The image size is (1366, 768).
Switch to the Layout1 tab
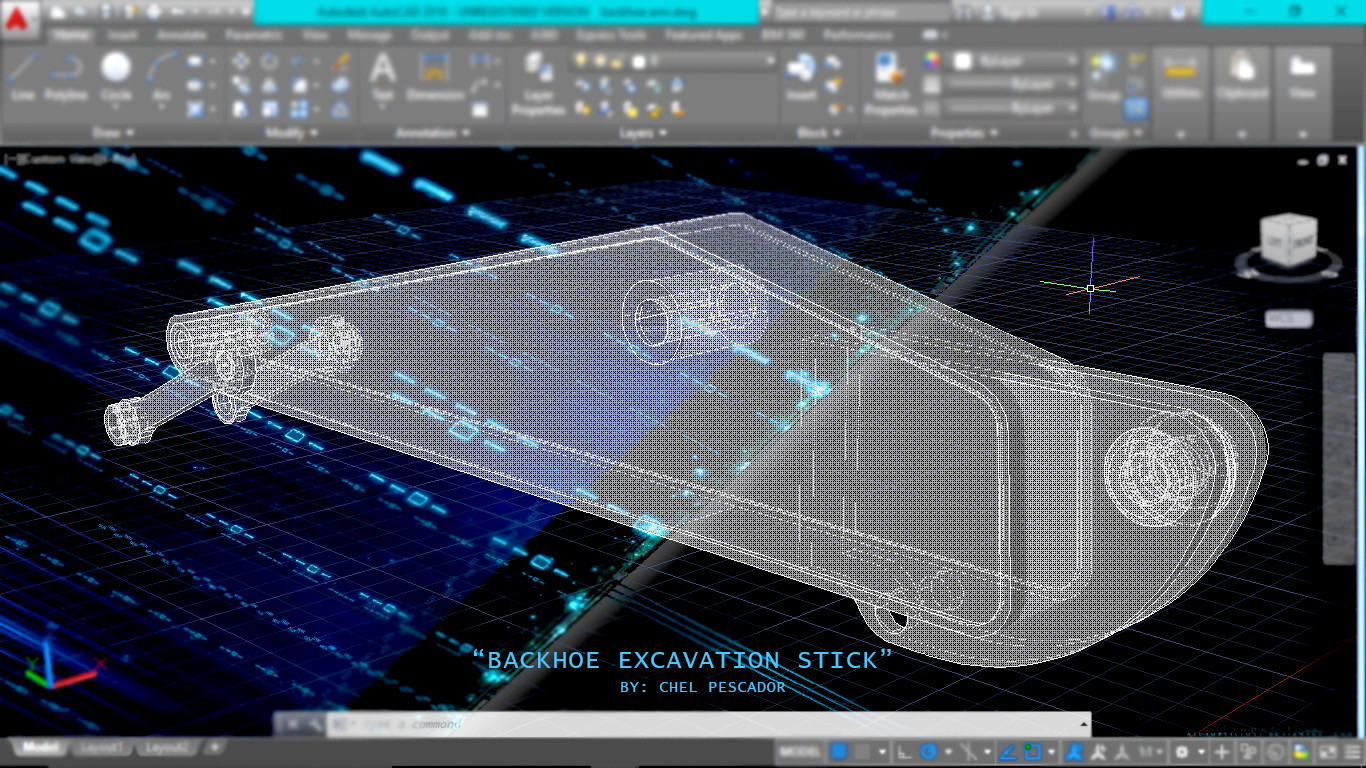pyautogui.click(x=102, y=746)
